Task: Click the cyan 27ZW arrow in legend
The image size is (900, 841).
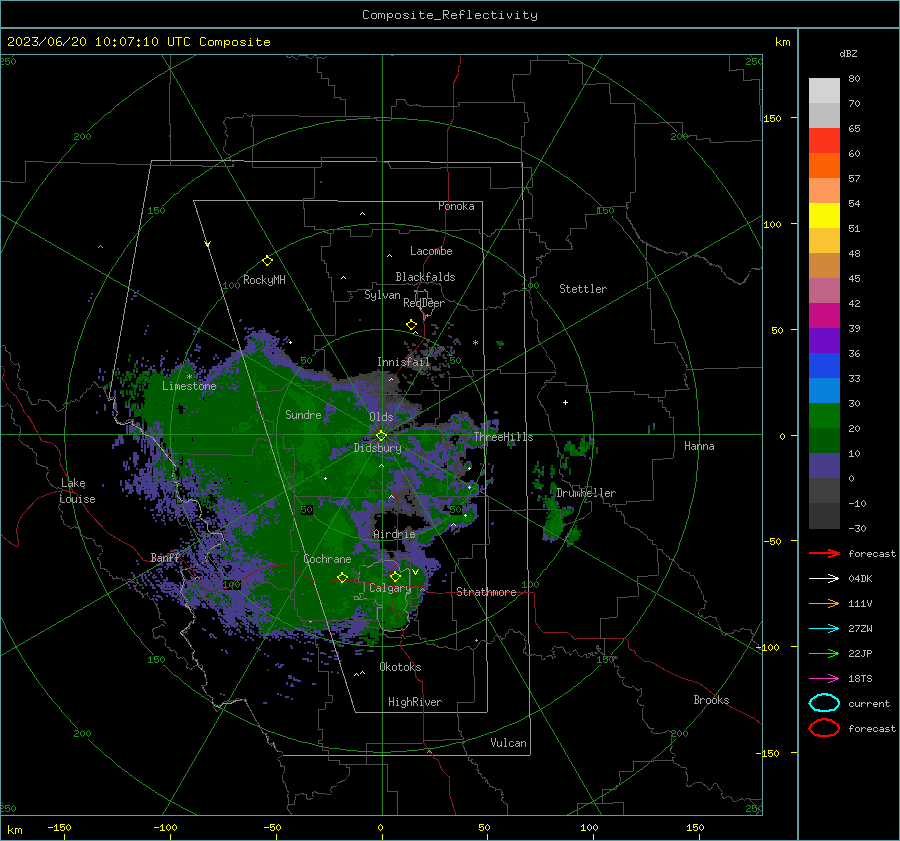Action: 824,629
